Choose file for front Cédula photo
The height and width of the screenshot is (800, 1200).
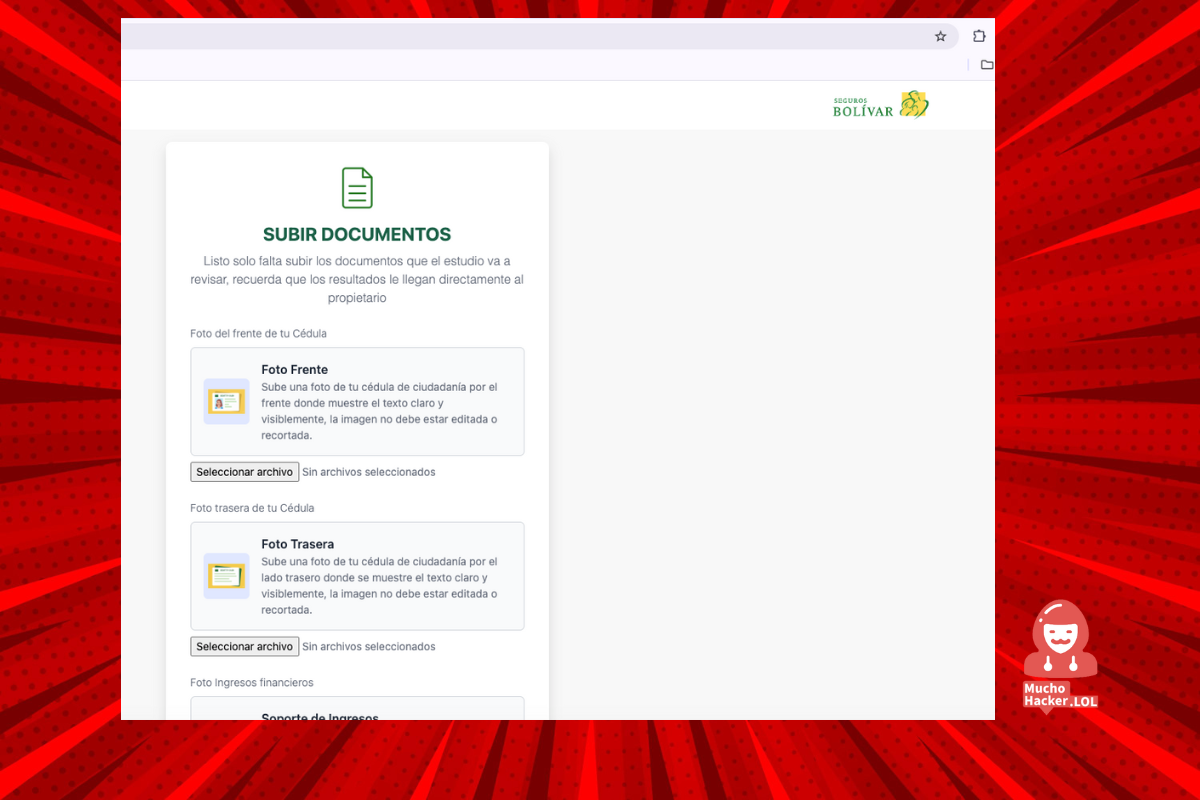pos(244,472)
